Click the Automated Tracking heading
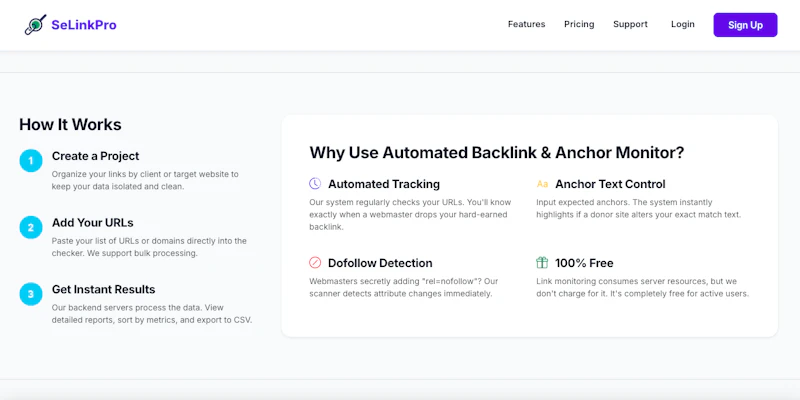Screen dimensions: 800x400 coord(384,184)
